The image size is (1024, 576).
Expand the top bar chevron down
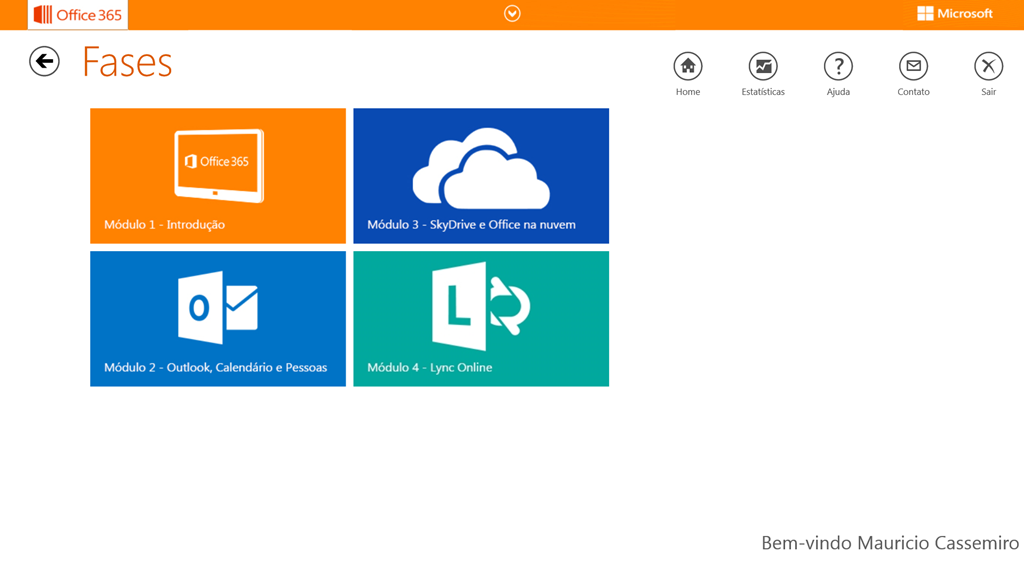(x=512, y=14)
